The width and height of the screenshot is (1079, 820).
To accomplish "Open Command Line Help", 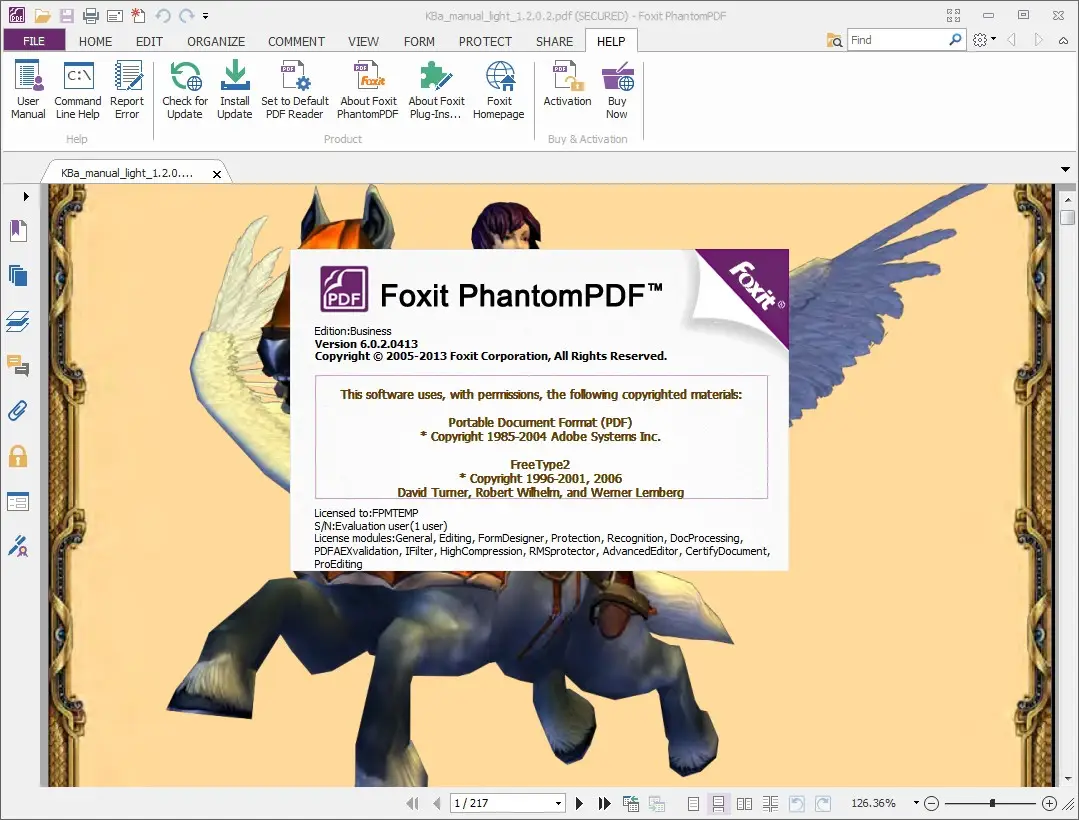I will coord(78,90).
